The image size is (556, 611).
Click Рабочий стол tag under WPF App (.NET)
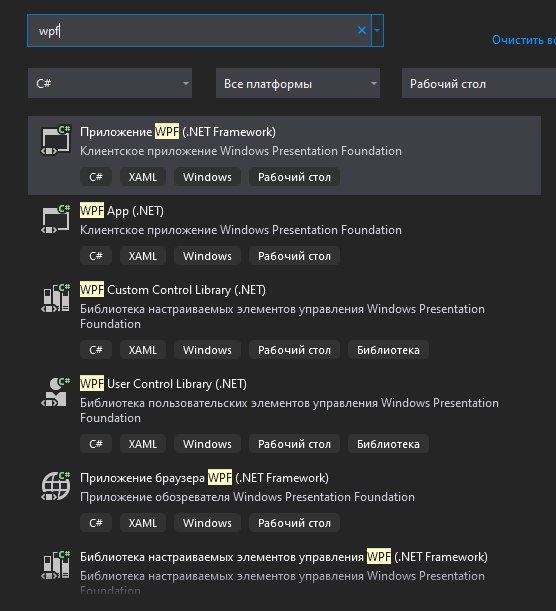pos(294,256)
